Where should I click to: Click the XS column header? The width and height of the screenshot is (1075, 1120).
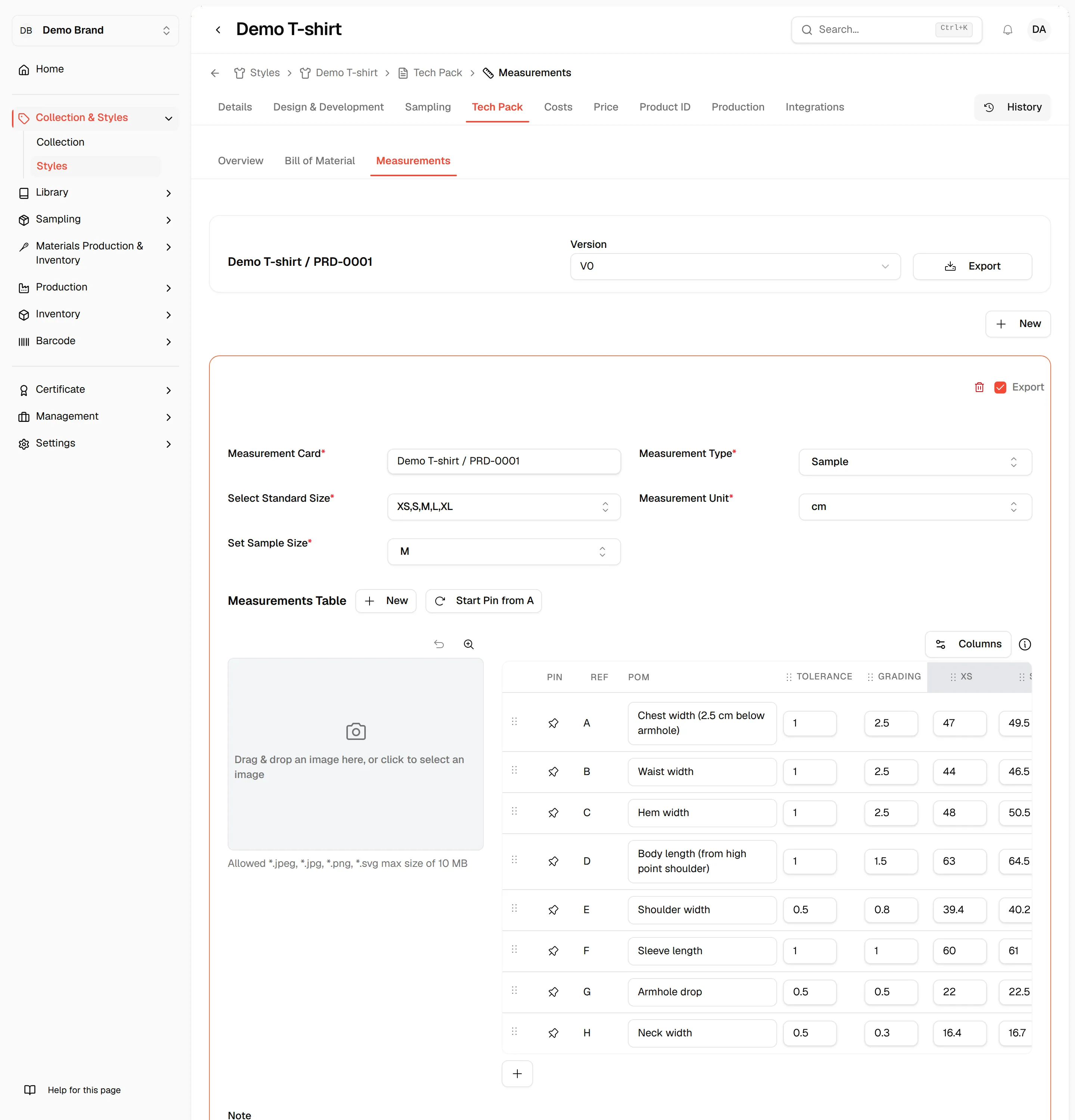pos(961,676)
